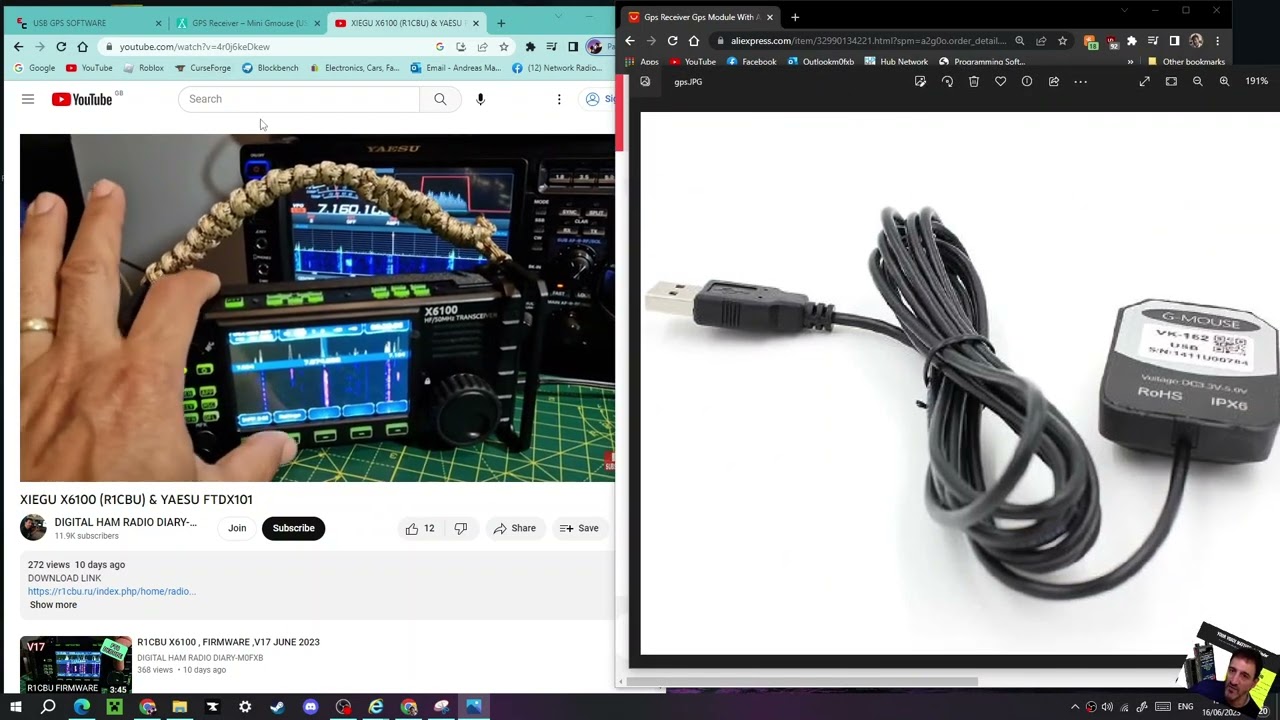1280x720 pixels.
Task: Show file info for gps.JPG
Action: [1027, 81]
